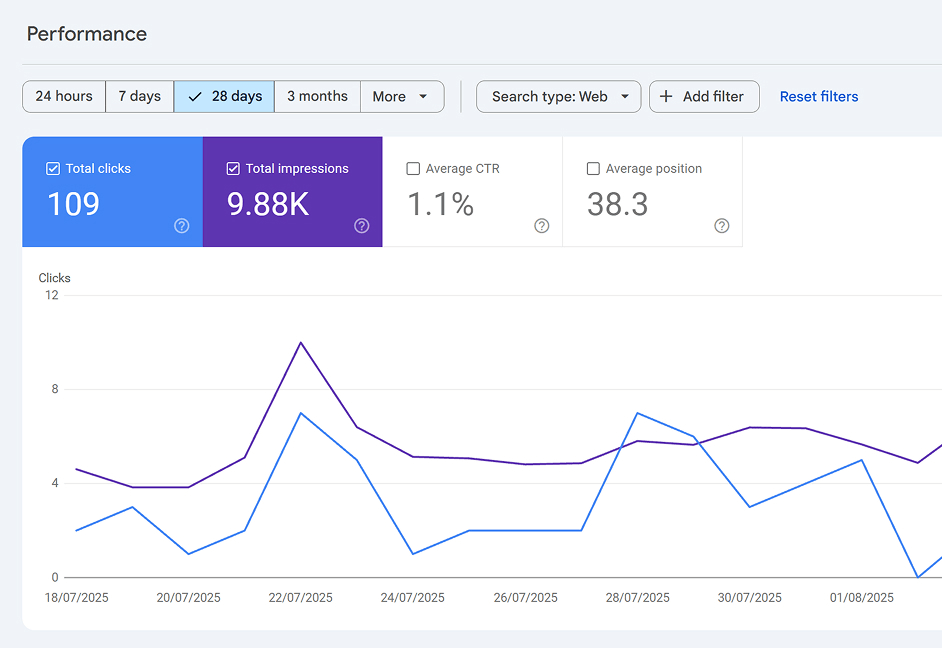942x648 pixels.
Task: Enable the Average CTR checkbox
Action: coord(413,169)
